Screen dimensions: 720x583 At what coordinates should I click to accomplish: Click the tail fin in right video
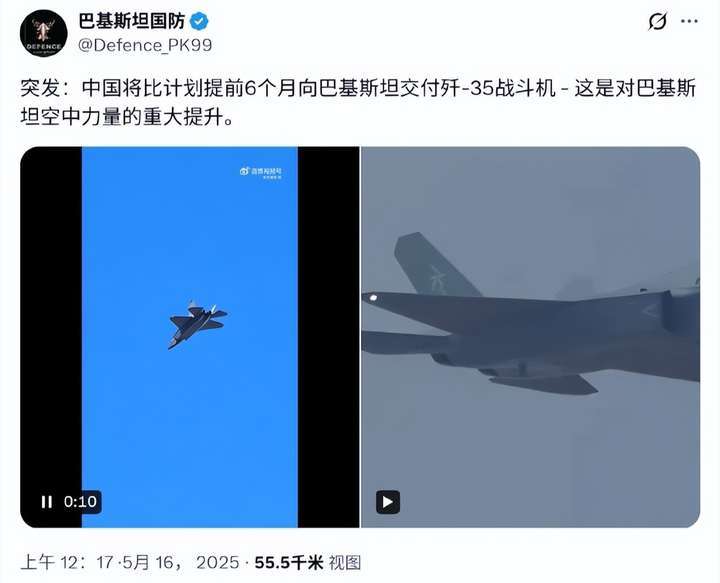(434, 265)
